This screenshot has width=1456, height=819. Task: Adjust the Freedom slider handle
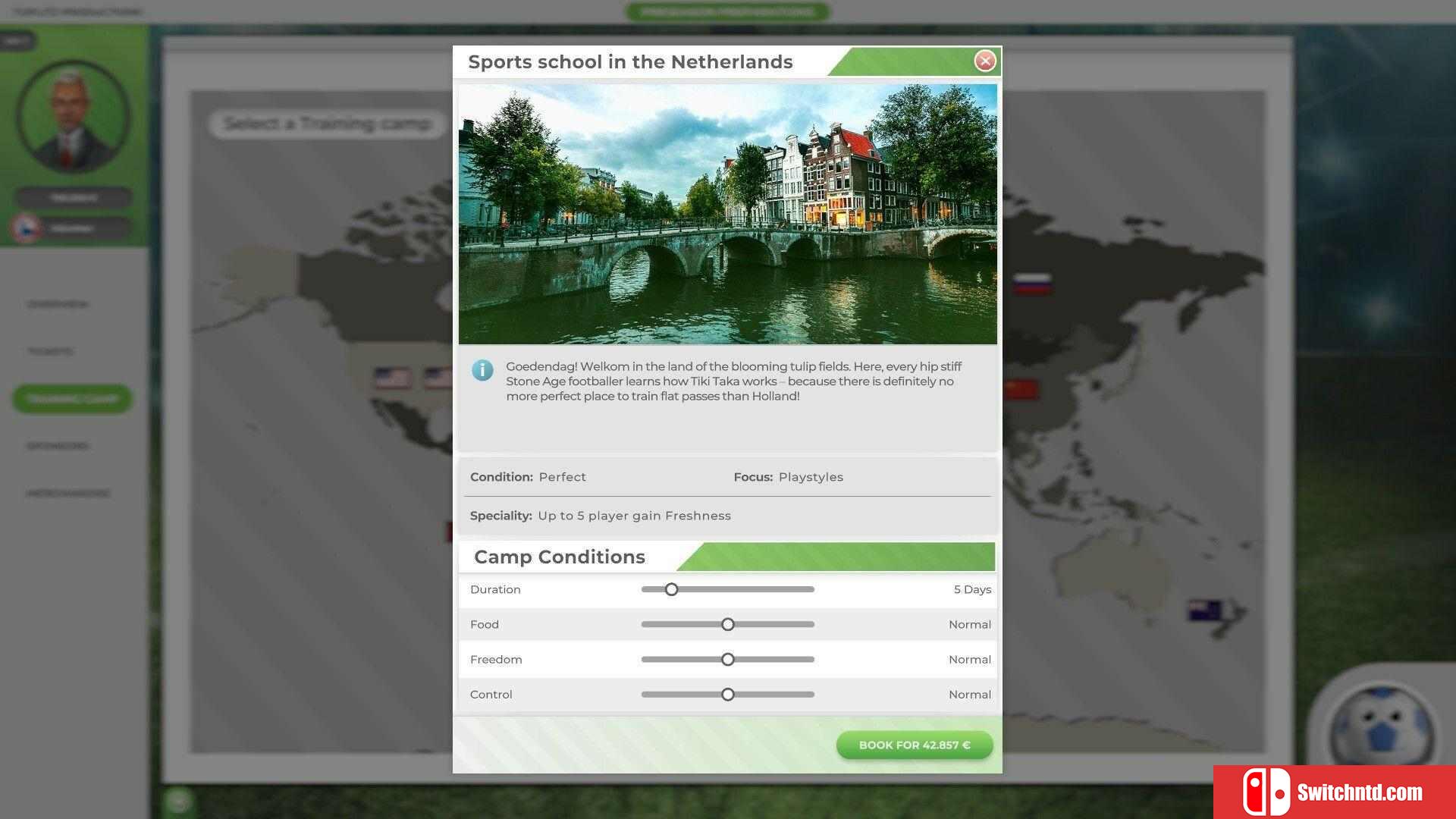click(x=728, y=659)
